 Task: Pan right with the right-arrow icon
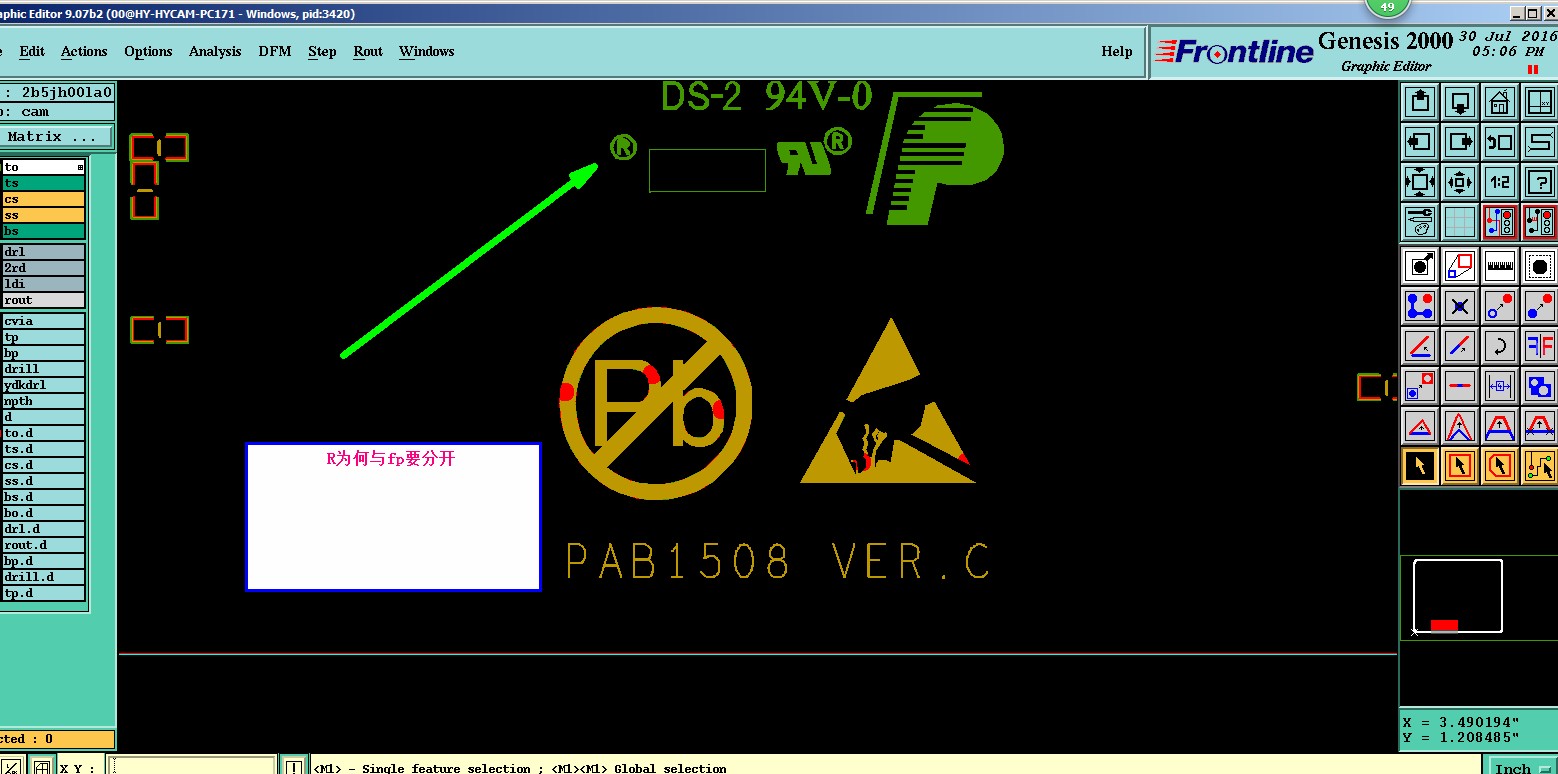coord(1460,142)
